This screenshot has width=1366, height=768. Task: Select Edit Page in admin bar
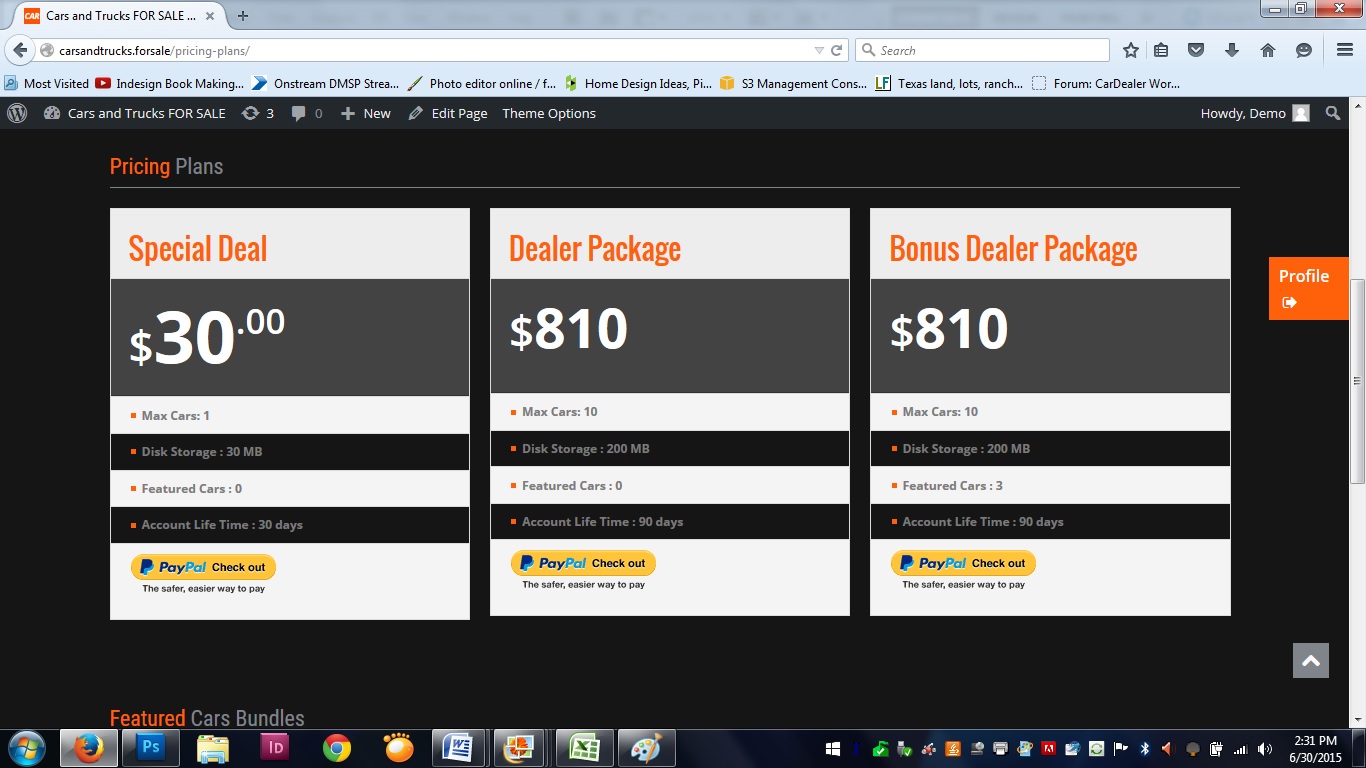click(x=448, y=113)
